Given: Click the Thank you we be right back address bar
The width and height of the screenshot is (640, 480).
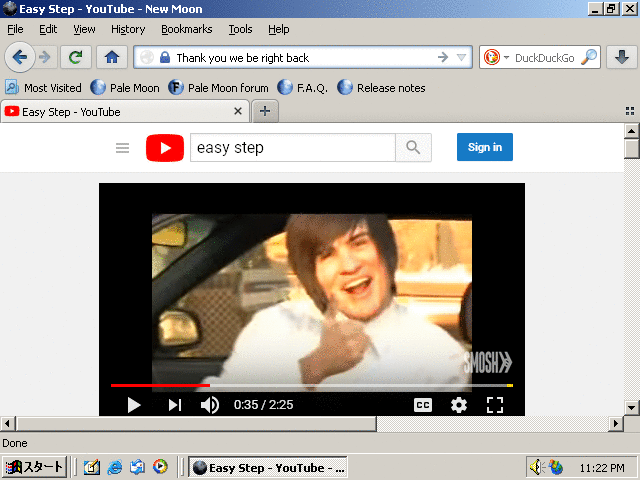Looking at the screenshot, I should click(304, 58).
